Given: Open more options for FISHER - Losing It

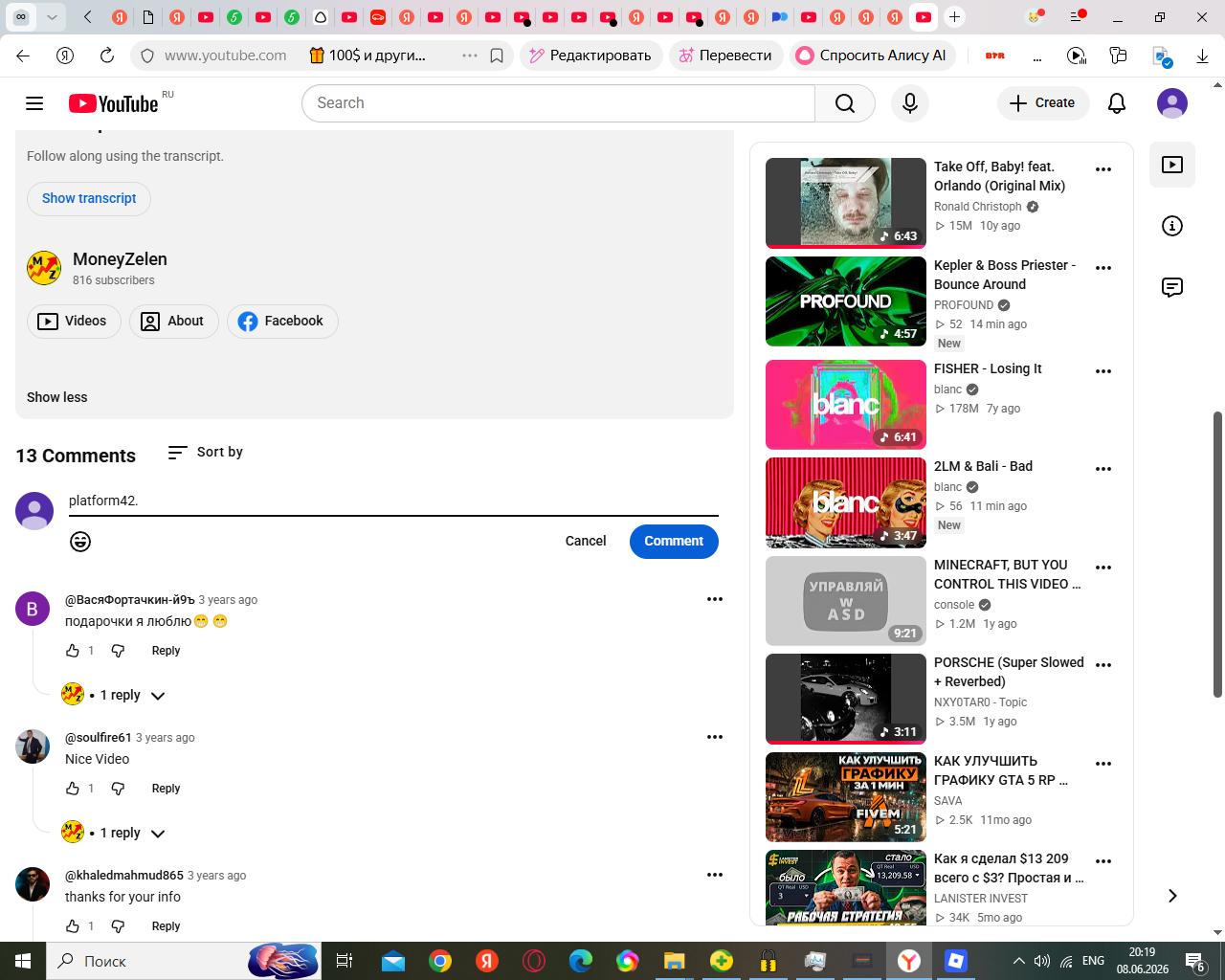Looking at the screenshot, I should [1103, 371].
